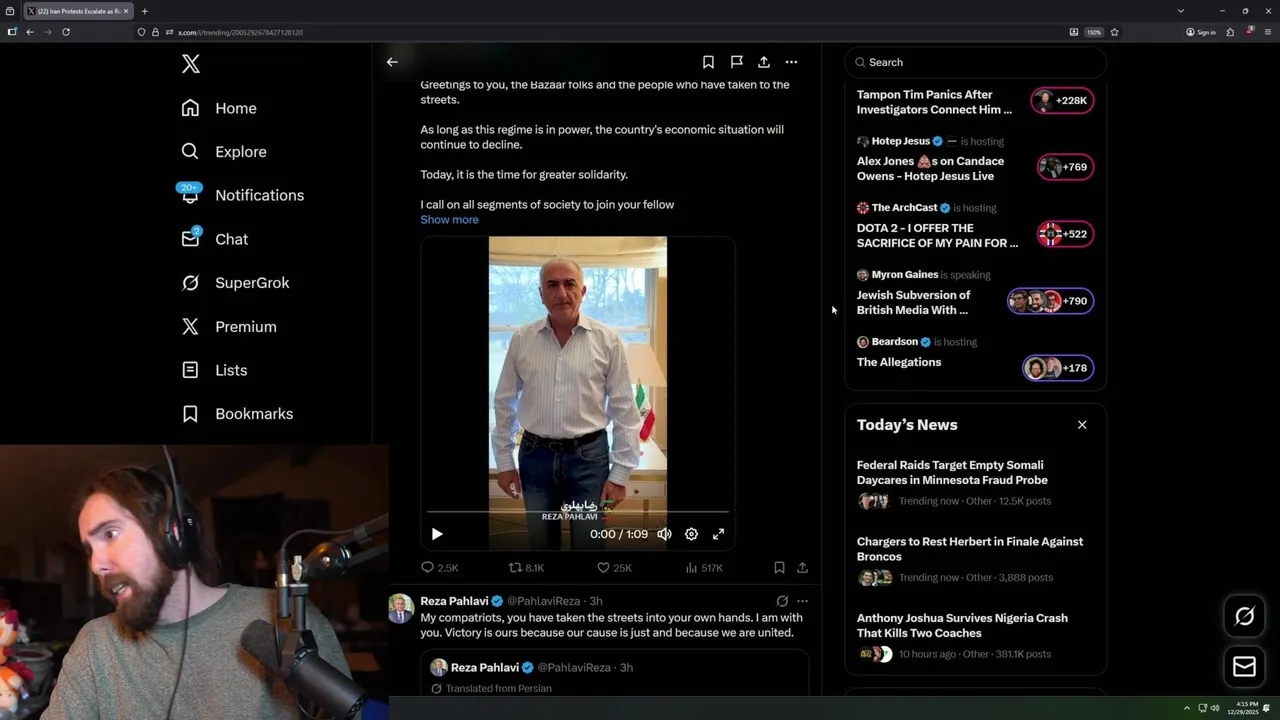Open the X logo home icon
The image size is (1280, 720).
pos(191,64)
